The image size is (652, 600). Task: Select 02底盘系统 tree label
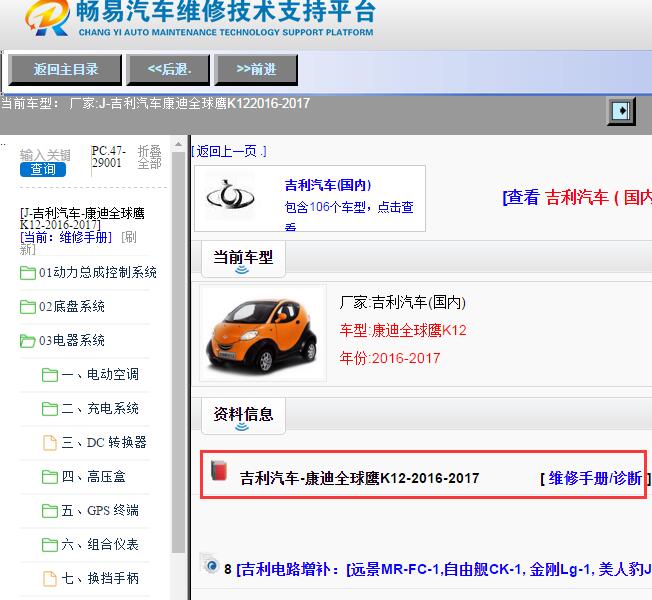[72, 307]
